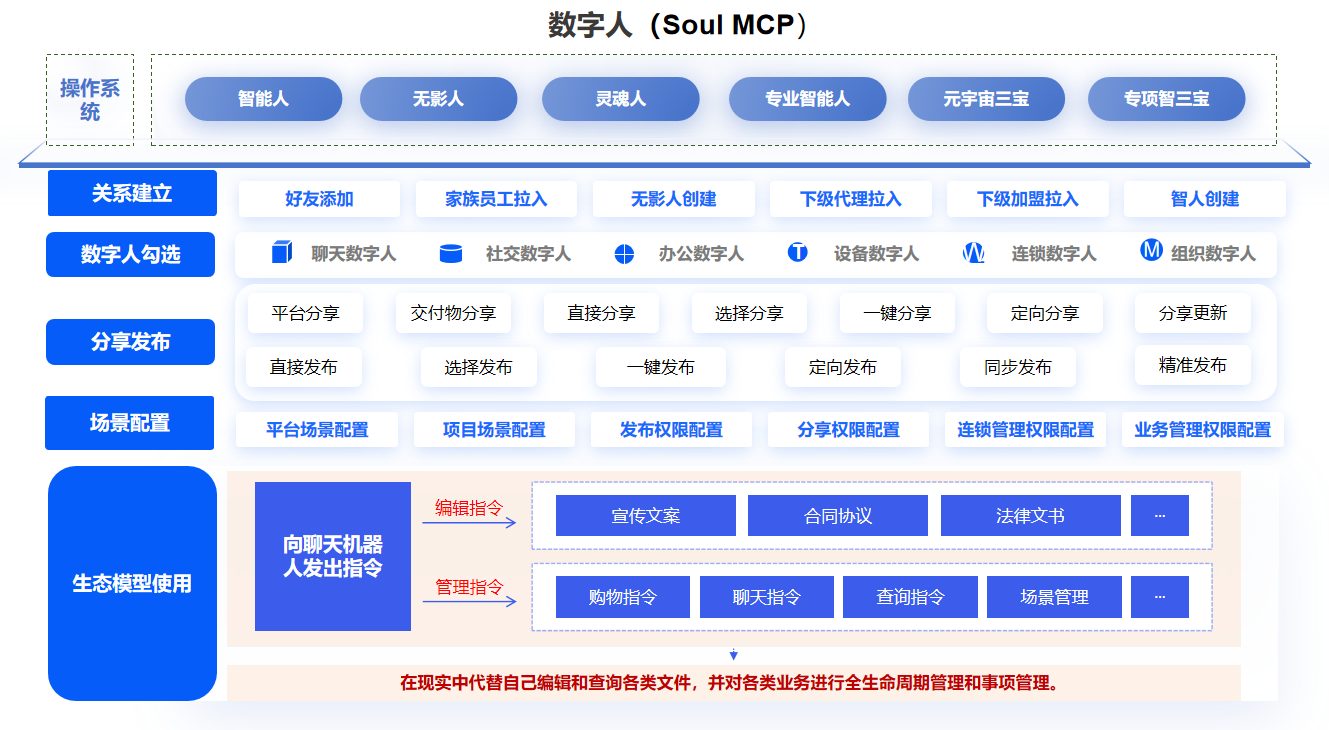Select 定向分享 option
The width and height of the screenshot is (1329, 730).
(1045, 313)
